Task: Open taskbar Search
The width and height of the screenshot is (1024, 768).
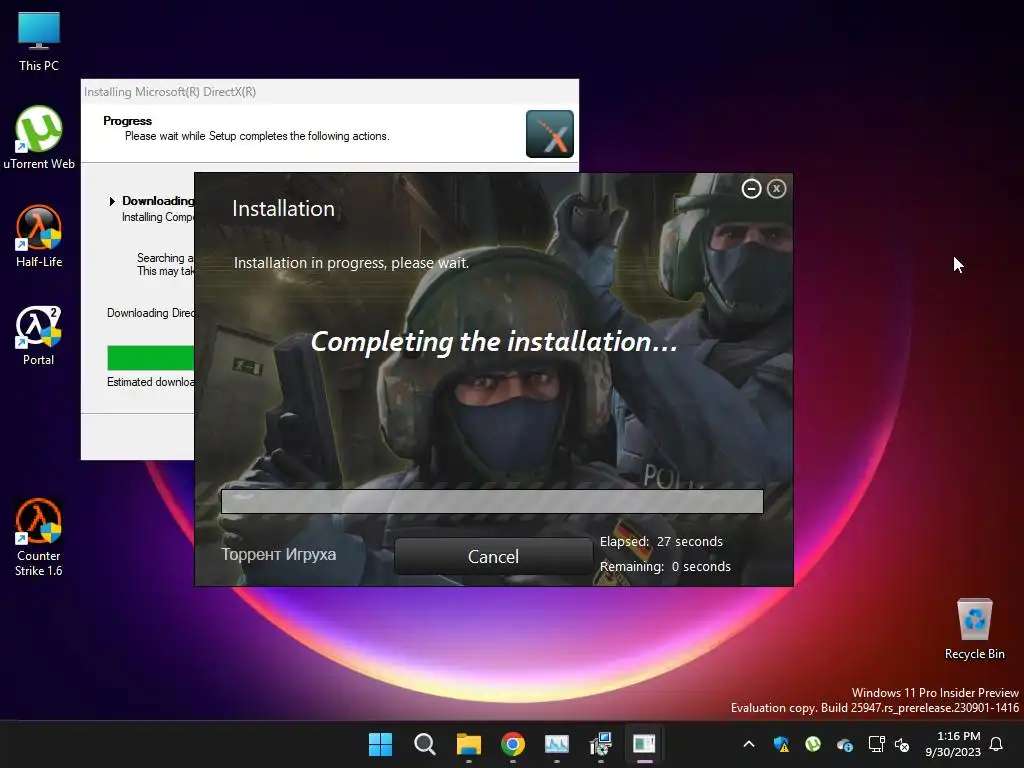Action: coord(424,744)
